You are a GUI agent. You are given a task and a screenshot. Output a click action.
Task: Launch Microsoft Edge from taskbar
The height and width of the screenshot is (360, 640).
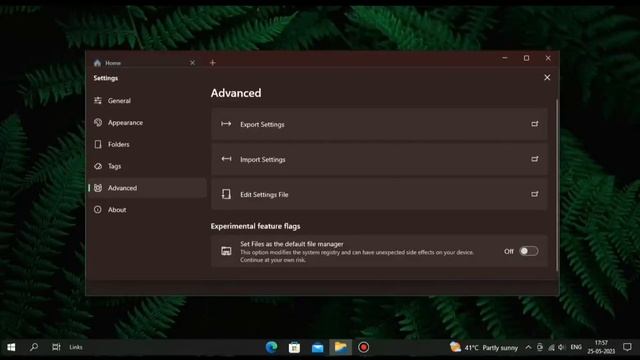pyautogui.click(x=271, y=347)
